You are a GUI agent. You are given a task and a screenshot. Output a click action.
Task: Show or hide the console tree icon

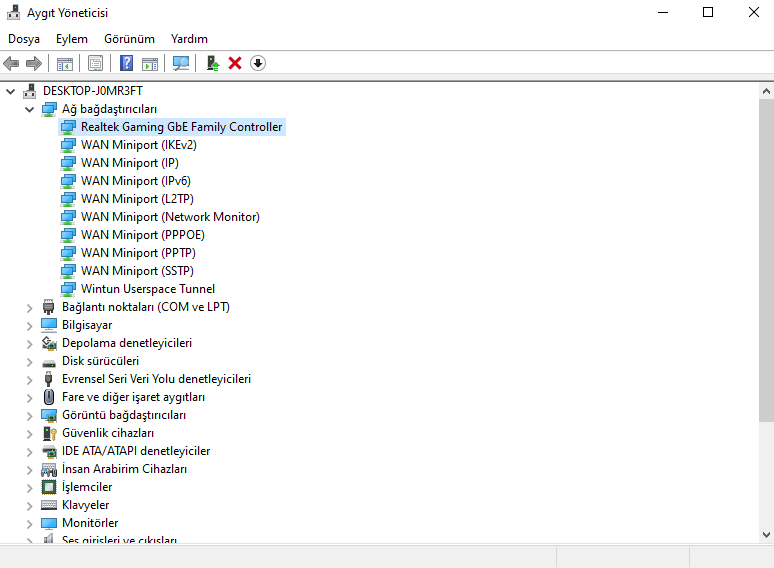click(x=65, y=63)
